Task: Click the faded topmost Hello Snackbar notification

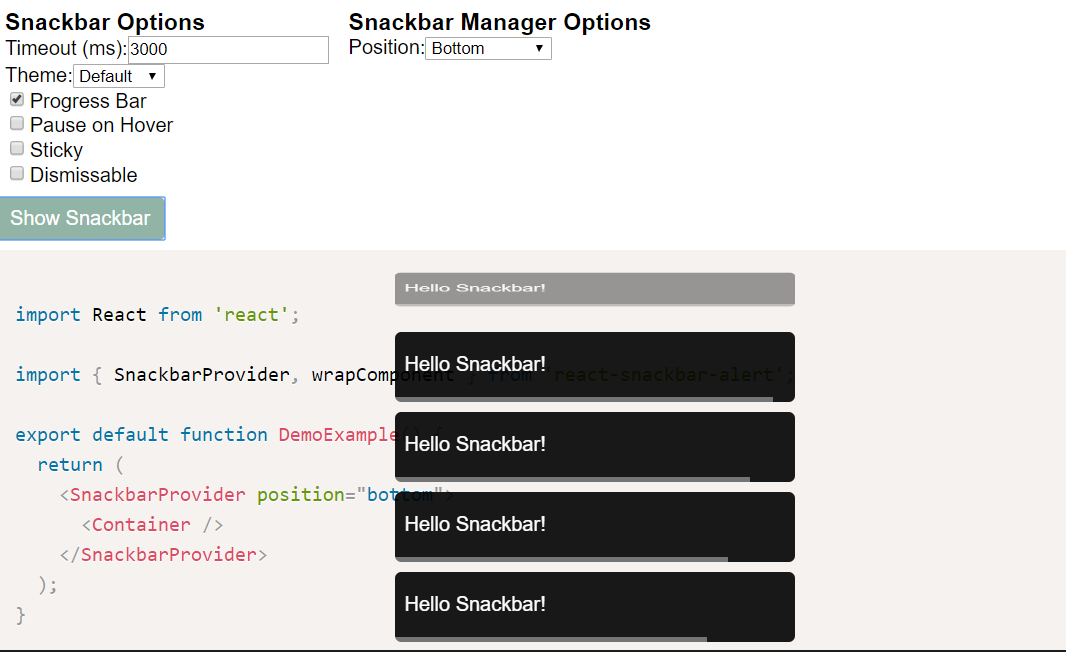Action: click(x=595, y=289)
